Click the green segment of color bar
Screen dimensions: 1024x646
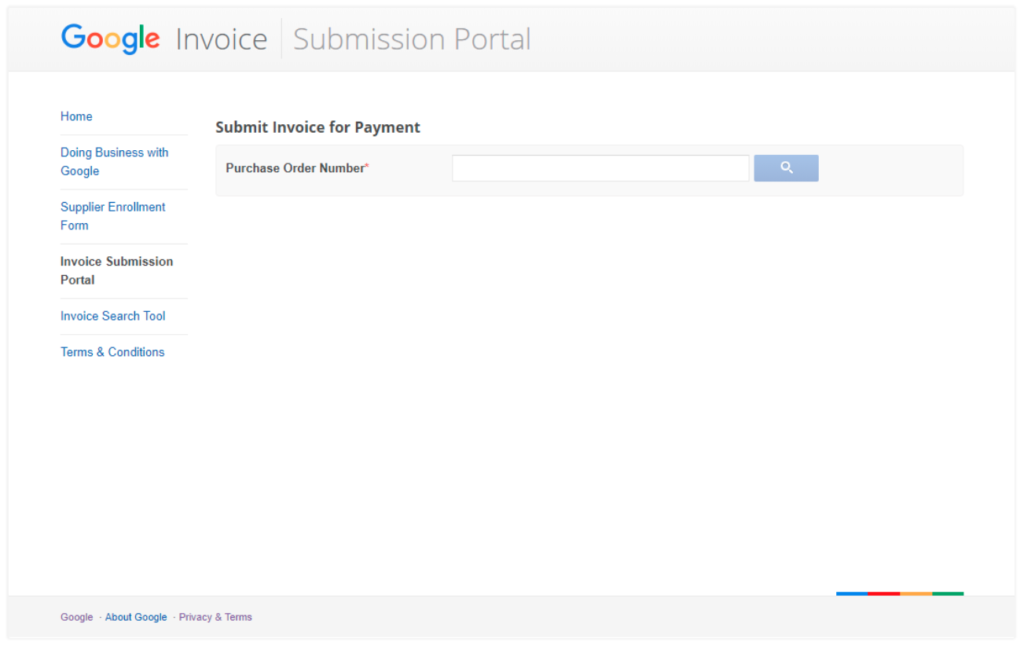click(x=948, y=593)
